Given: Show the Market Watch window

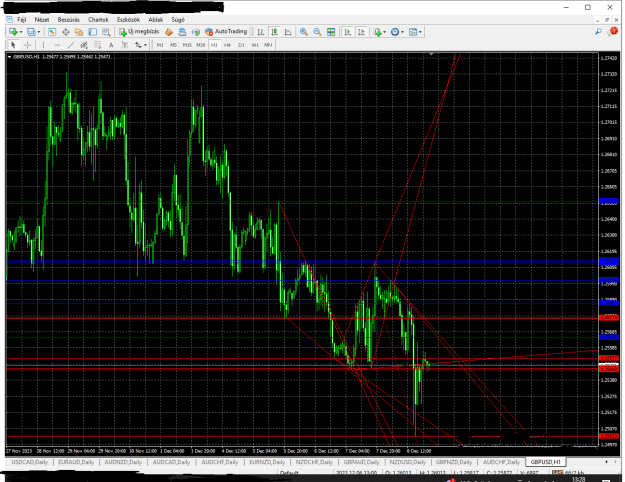Looking at the screenshot, I should pos(52,32).
